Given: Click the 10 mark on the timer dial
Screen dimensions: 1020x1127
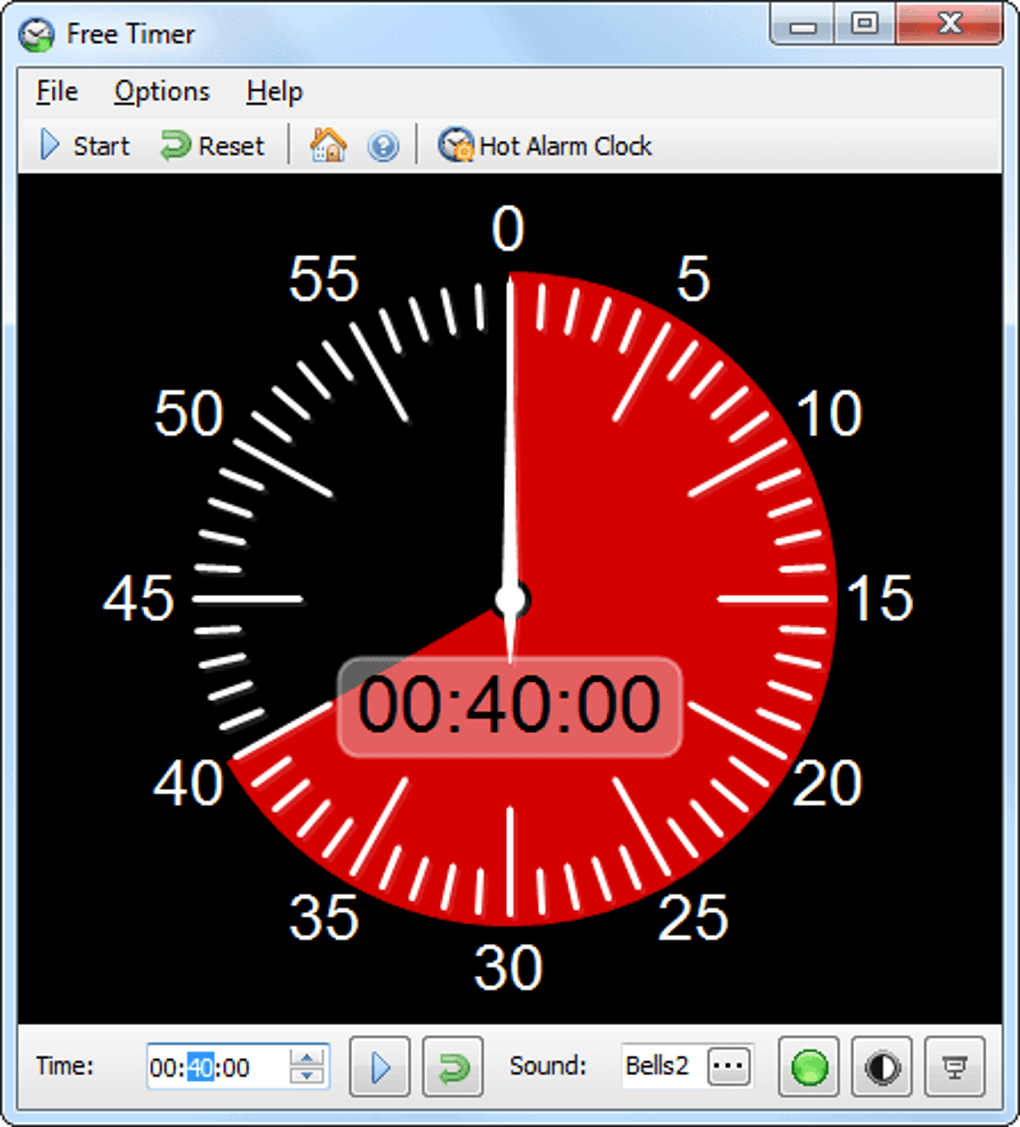Looking at the screenshot, I should [829, 414].
